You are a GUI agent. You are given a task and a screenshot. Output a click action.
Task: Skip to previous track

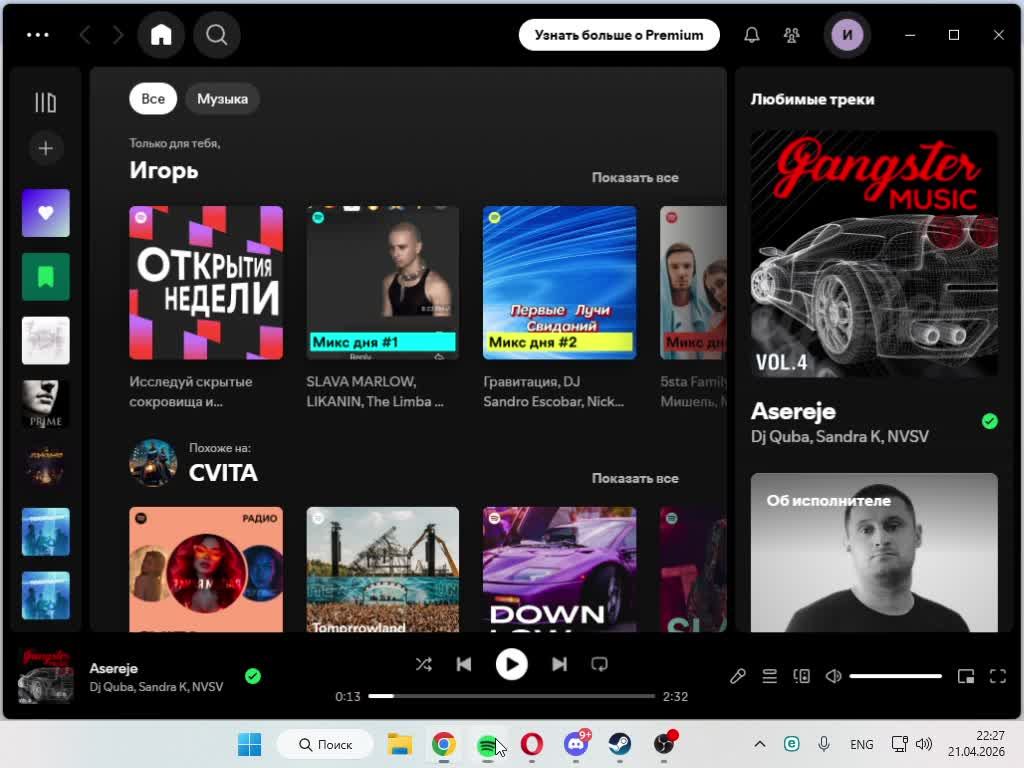[464, 664]
